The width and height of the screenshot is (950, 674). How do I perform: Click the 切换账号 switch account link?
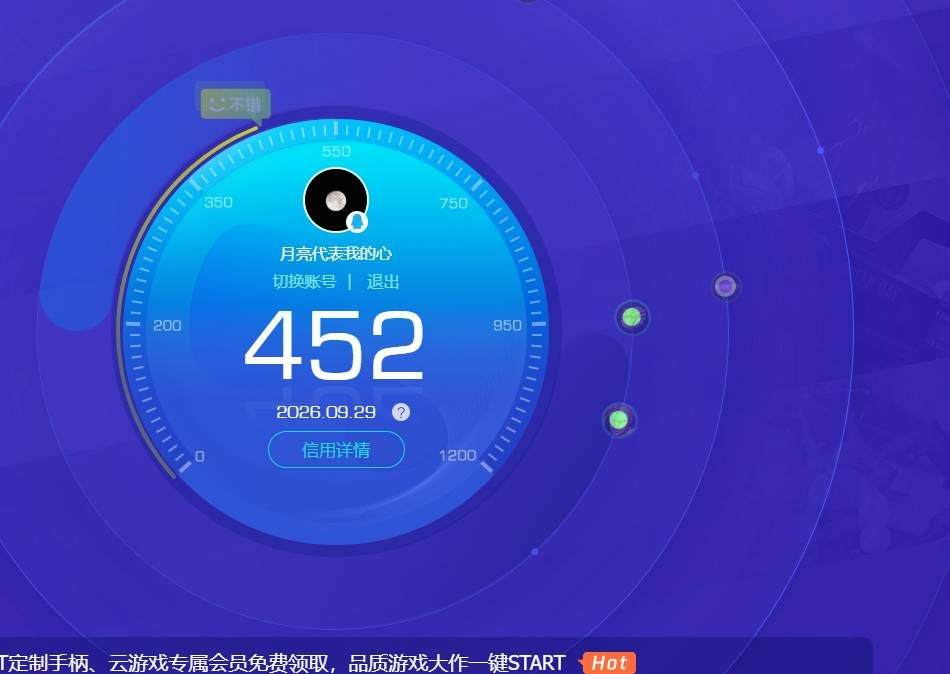304,281
